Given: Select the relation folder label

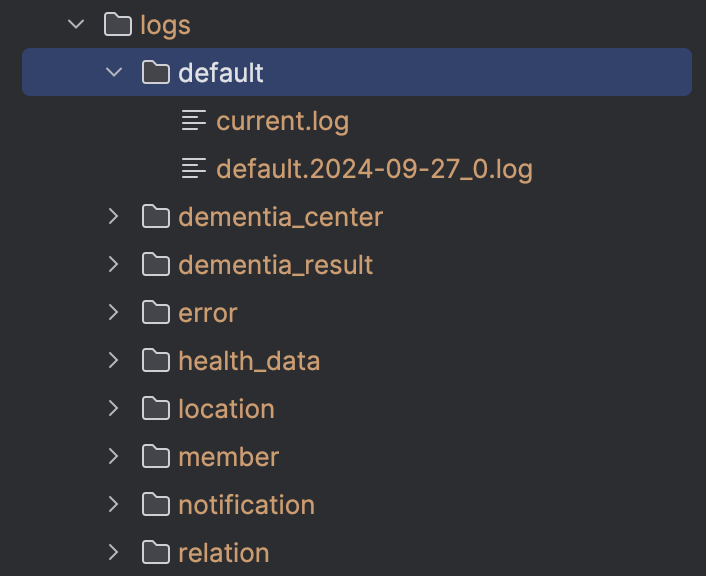Looking at the screenshot, I should tap(224, 553).
